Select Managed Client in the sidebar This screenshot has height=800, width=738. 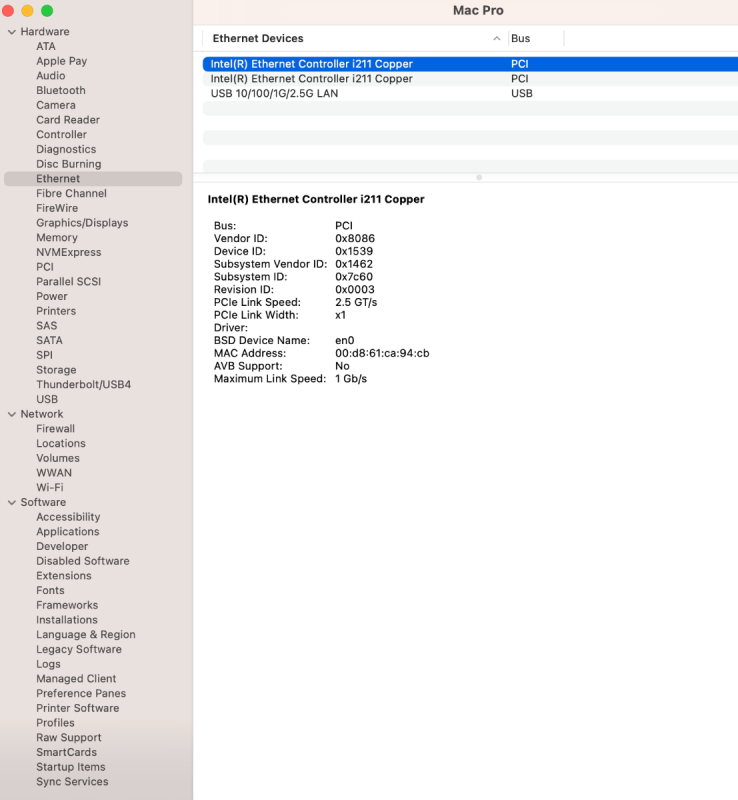[x=76, y=679]
